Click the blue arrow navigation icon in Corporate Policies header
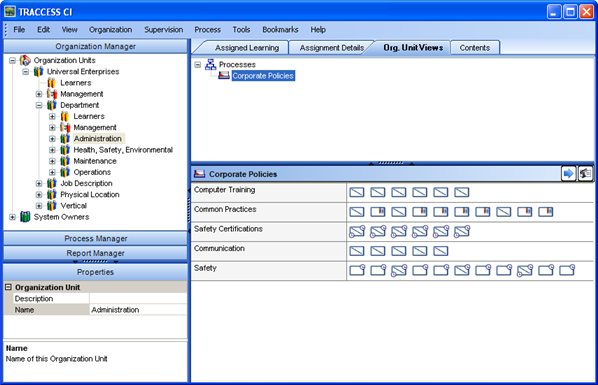 click(568, 174)
